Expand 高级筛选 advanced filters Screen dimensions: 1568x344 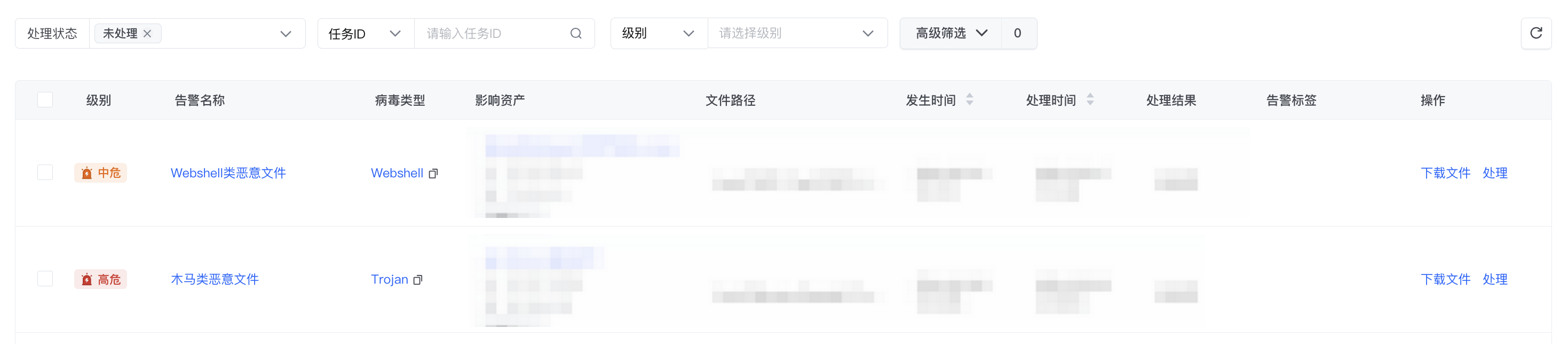click(951, 34)
